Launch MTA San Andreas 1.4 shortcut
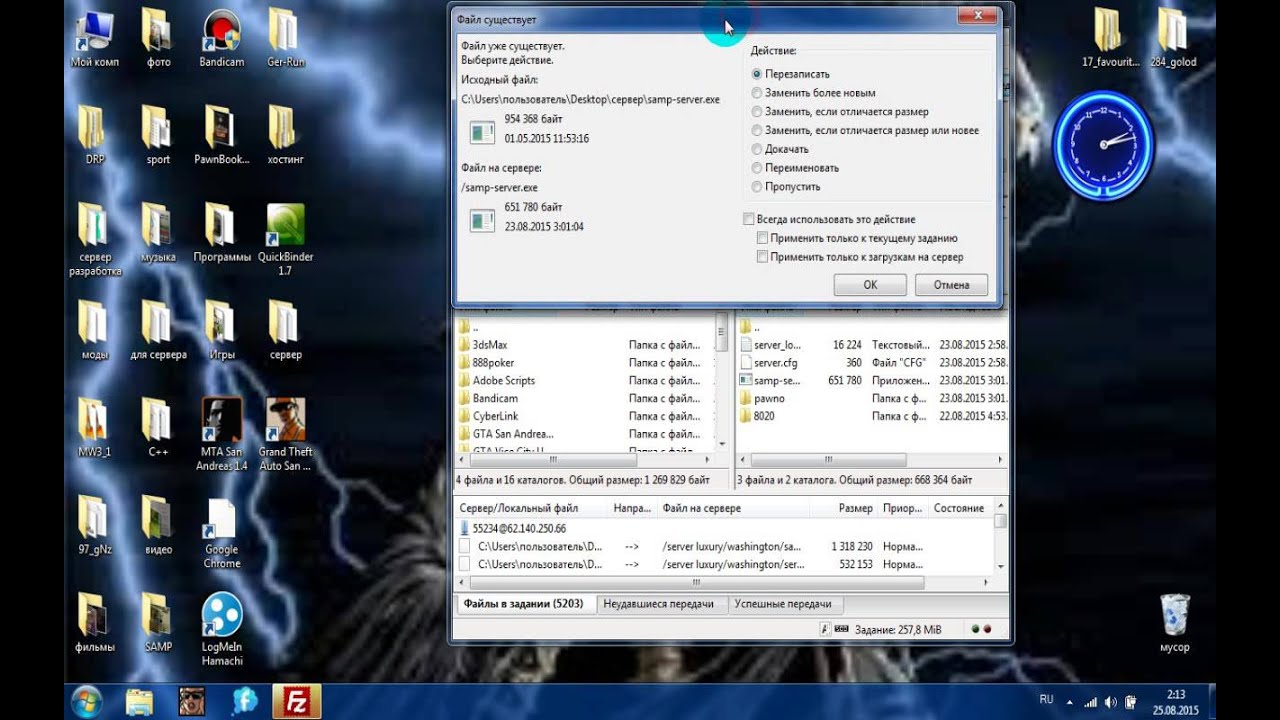 click(x=221, y=435)
